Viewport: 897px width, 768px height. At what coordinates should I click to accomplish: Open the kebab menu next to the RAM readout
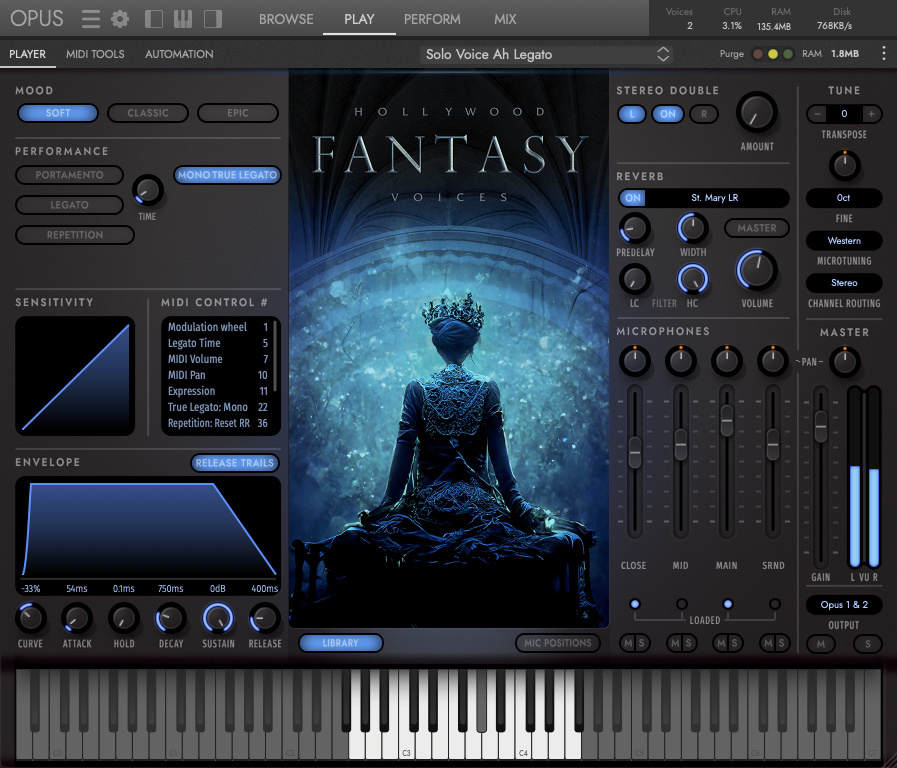[x=884, y=54]
